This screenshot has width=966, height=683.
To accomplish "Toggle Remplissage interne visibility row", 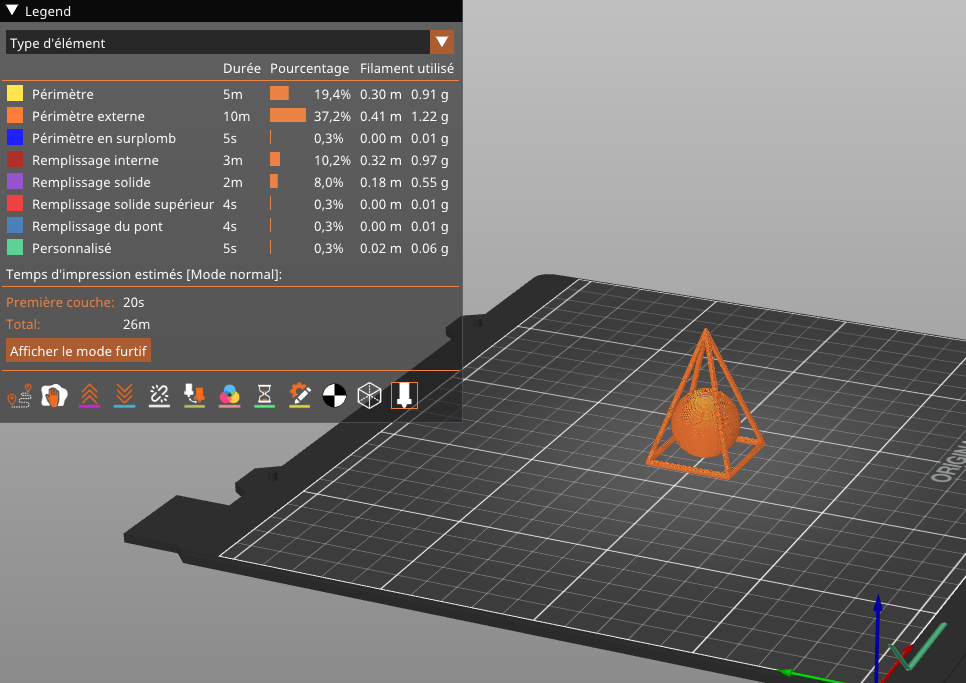I will click(95, 160).
